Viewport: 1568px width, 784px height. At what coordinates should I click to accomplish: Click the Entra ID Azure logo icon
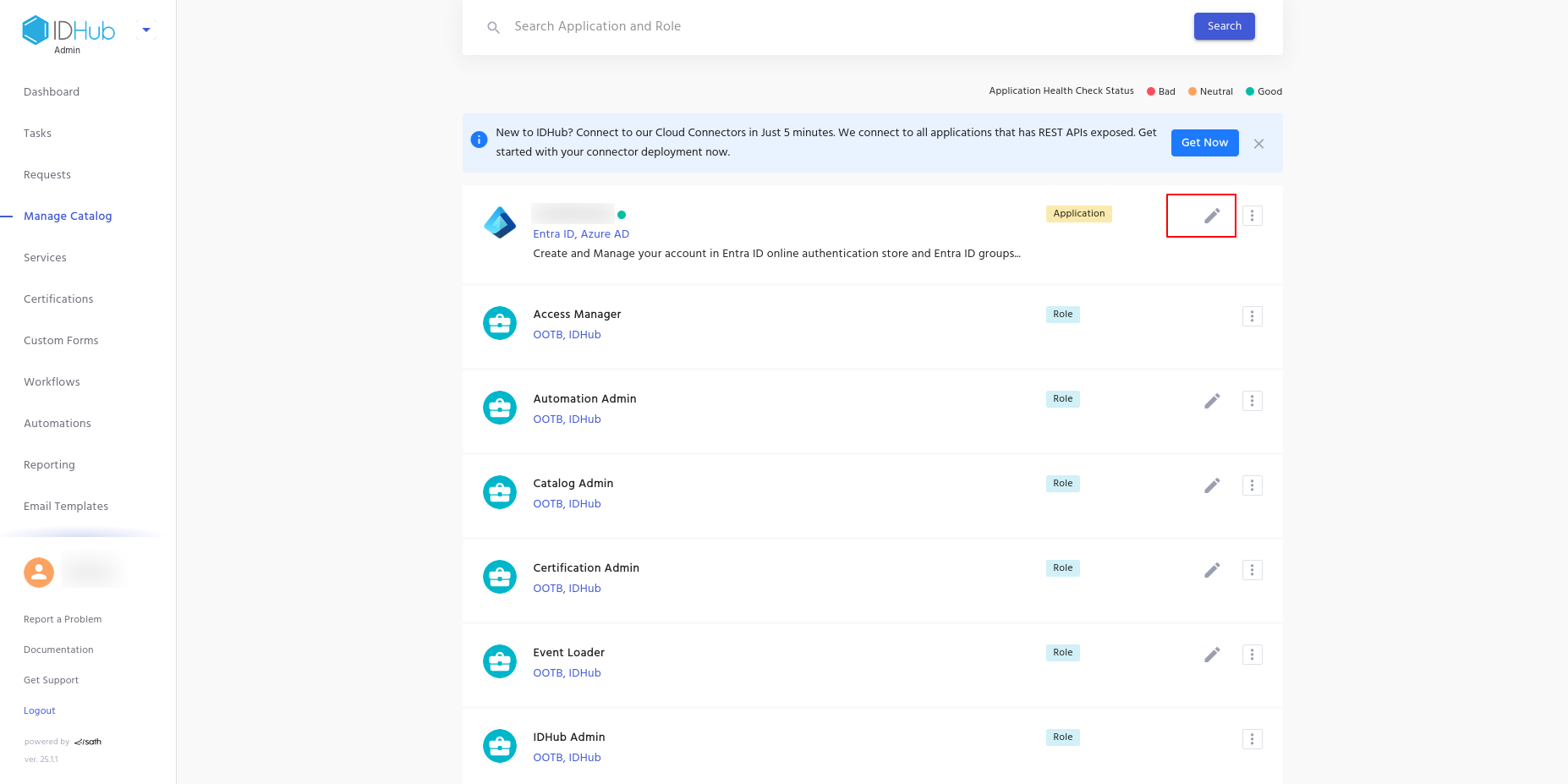coord(499,222)
